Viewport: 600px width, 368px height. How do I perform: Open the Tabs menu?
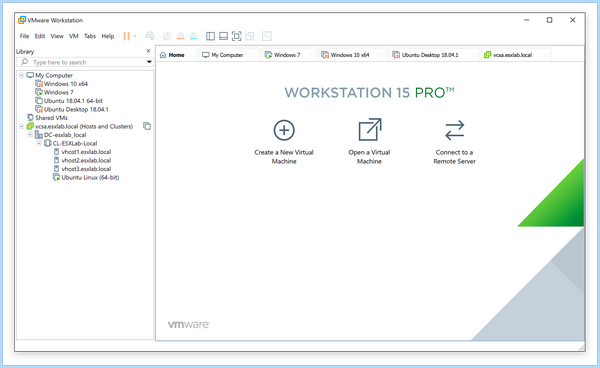click(x=90, y=36)
